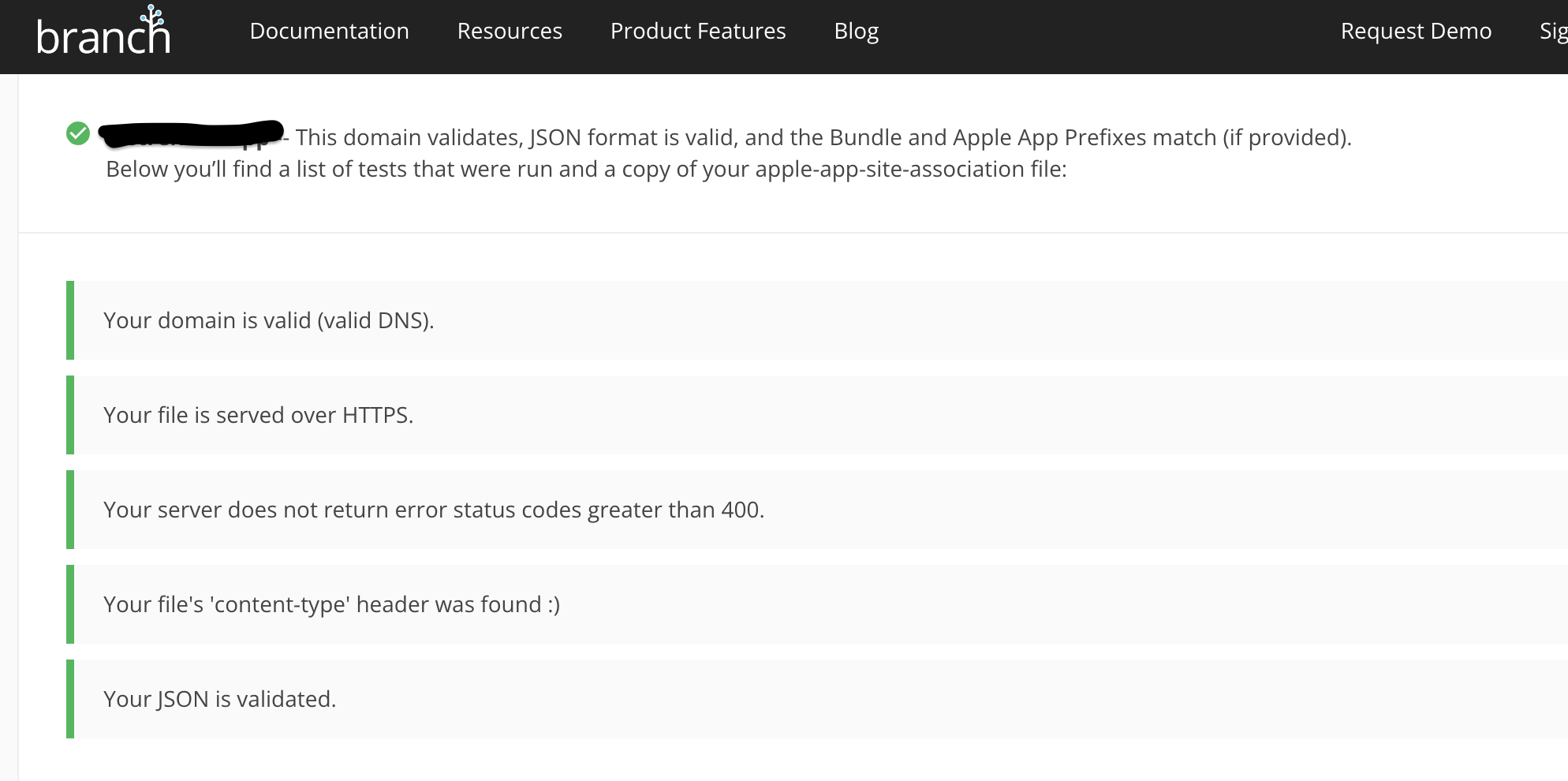Open the Documentation menu item
This screenshot has width=1568, height=781.
tap(329, 31)
